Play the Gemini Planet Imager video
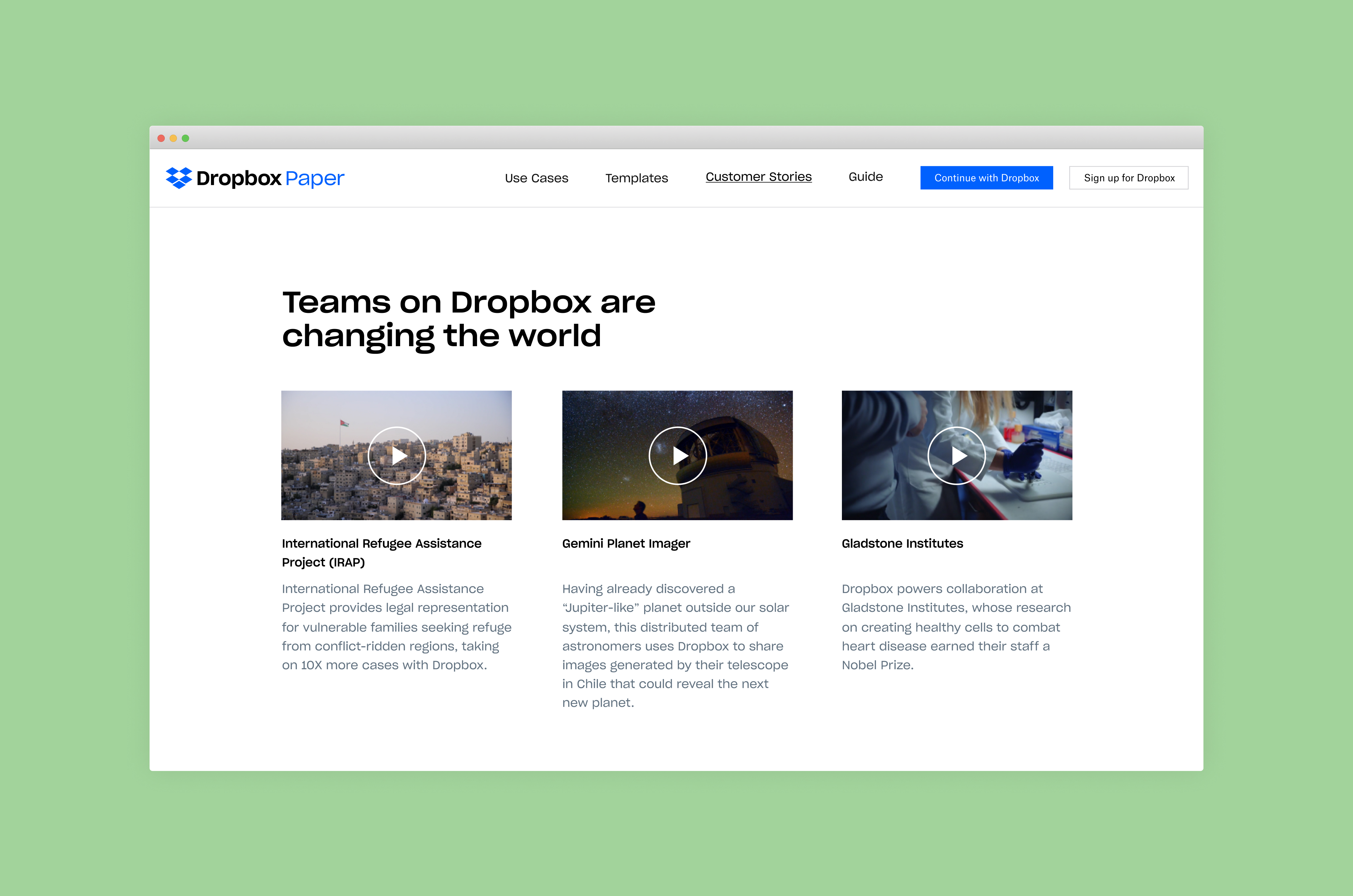The width and height of the screenshot is (1353, 896). click(677, 455)
